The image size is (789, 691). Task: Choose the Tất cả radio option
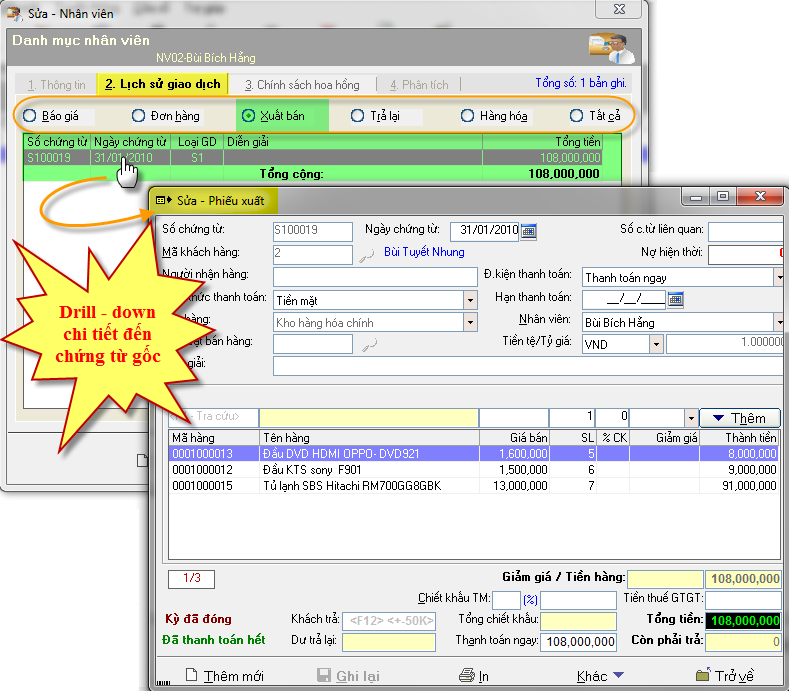576,116
